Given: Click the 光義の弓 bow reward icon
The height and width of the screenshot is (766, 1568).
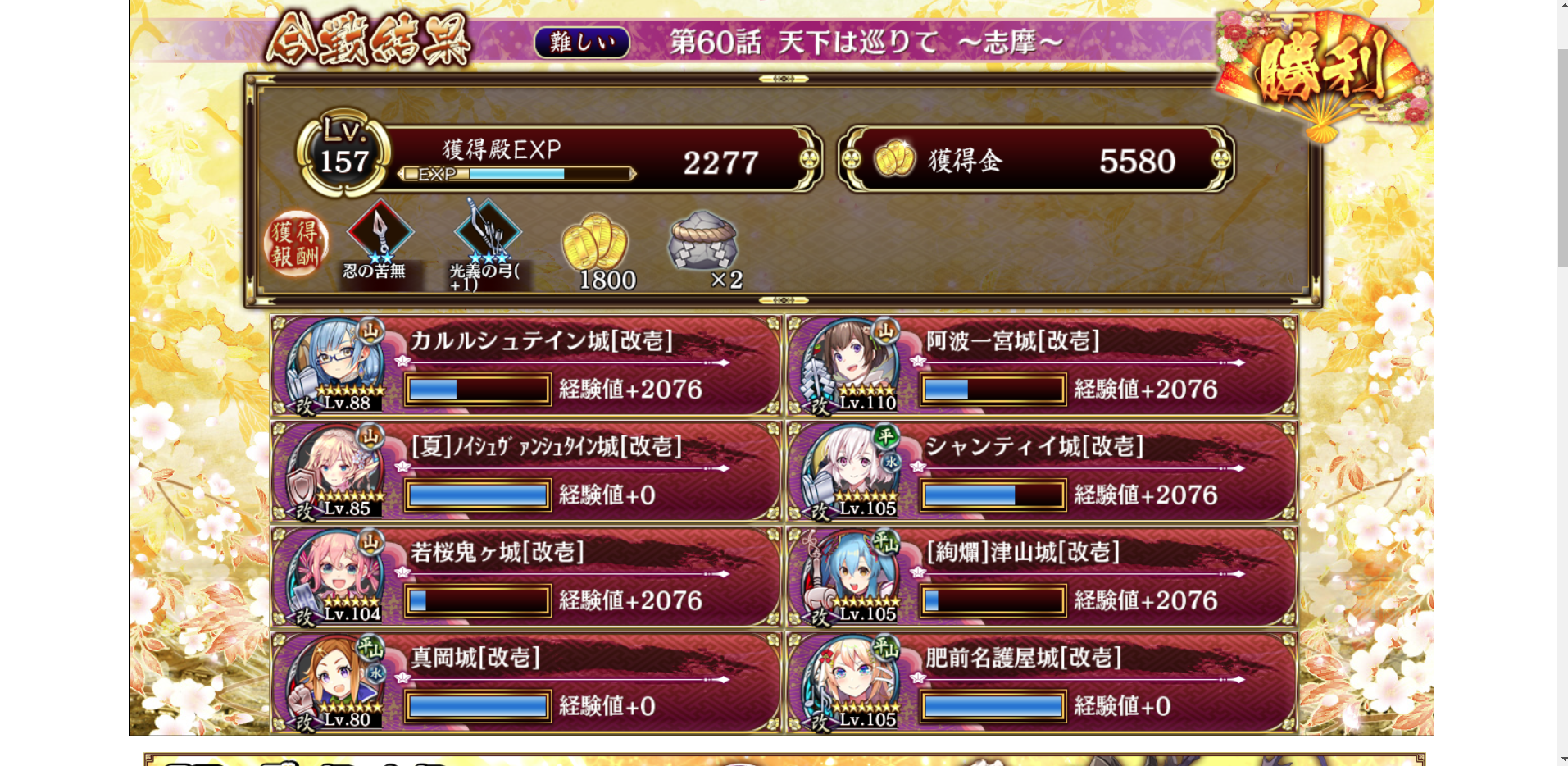Looking at the screenshot, I should pos(487,232).
